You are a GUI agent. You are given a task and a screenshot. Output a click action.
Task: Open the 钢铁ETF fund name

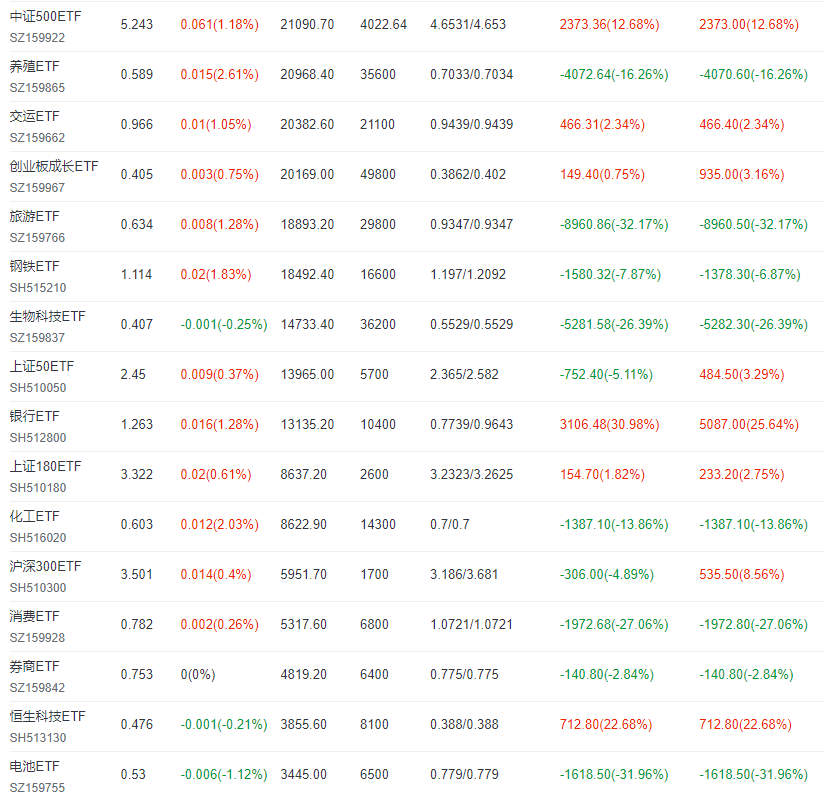35,266
